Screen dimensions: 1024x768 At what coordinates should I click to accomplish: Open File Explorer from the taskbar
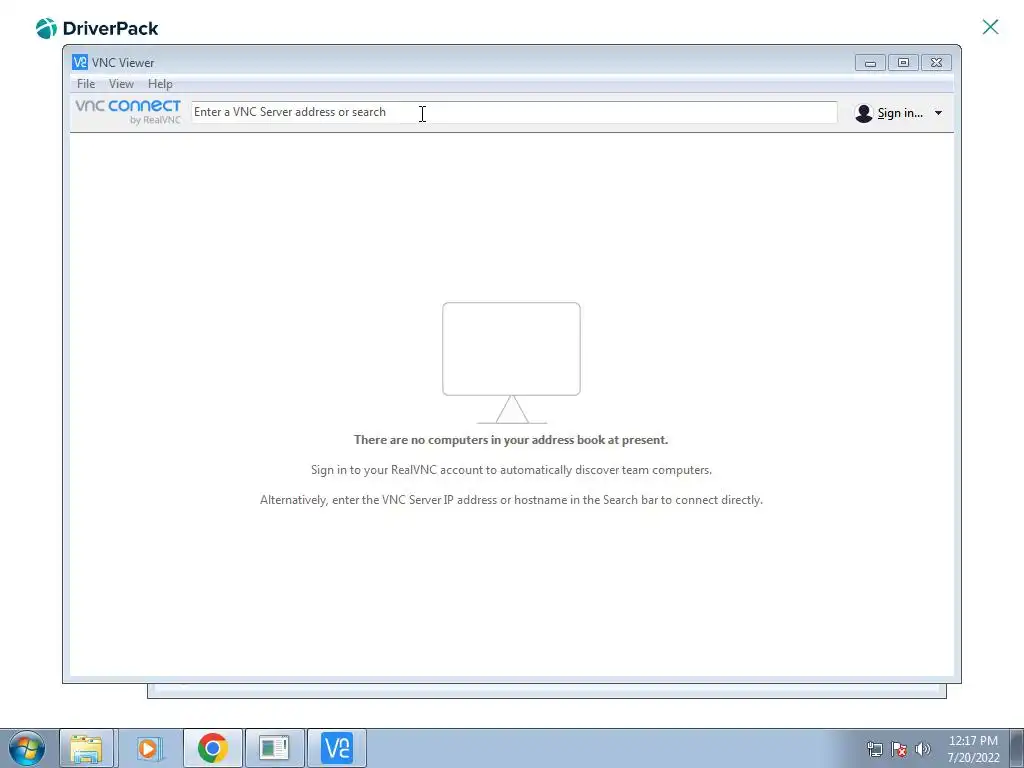point(86,748)
